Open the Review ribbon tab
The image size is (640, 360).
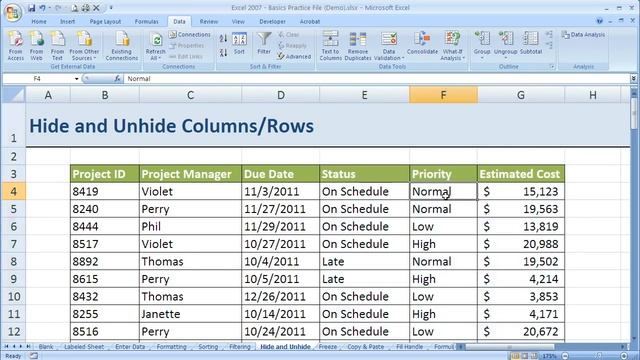click(209, 22)
